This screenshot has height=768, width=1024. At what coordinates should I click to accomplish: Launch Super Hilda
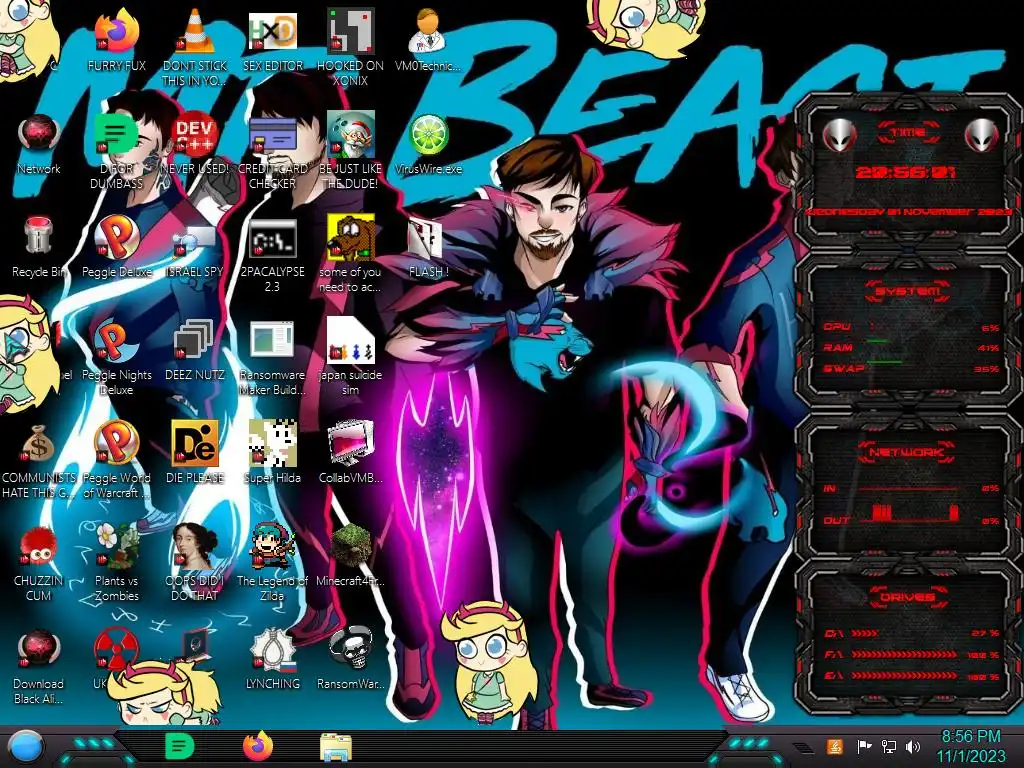point(273,444)
